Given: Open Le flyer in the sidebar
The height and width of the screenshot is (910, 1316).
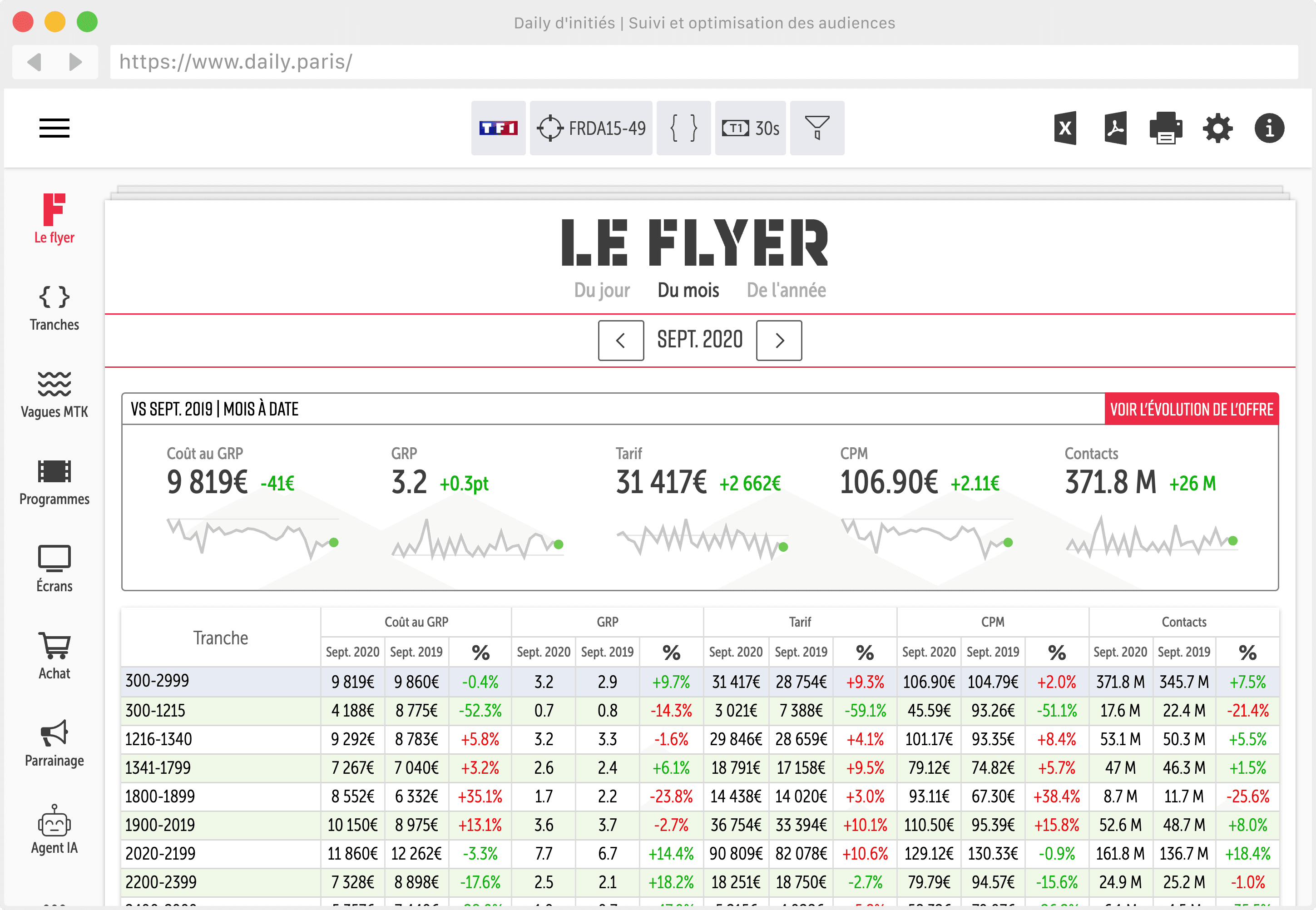Looking at the screenshot, I should 54,219.
